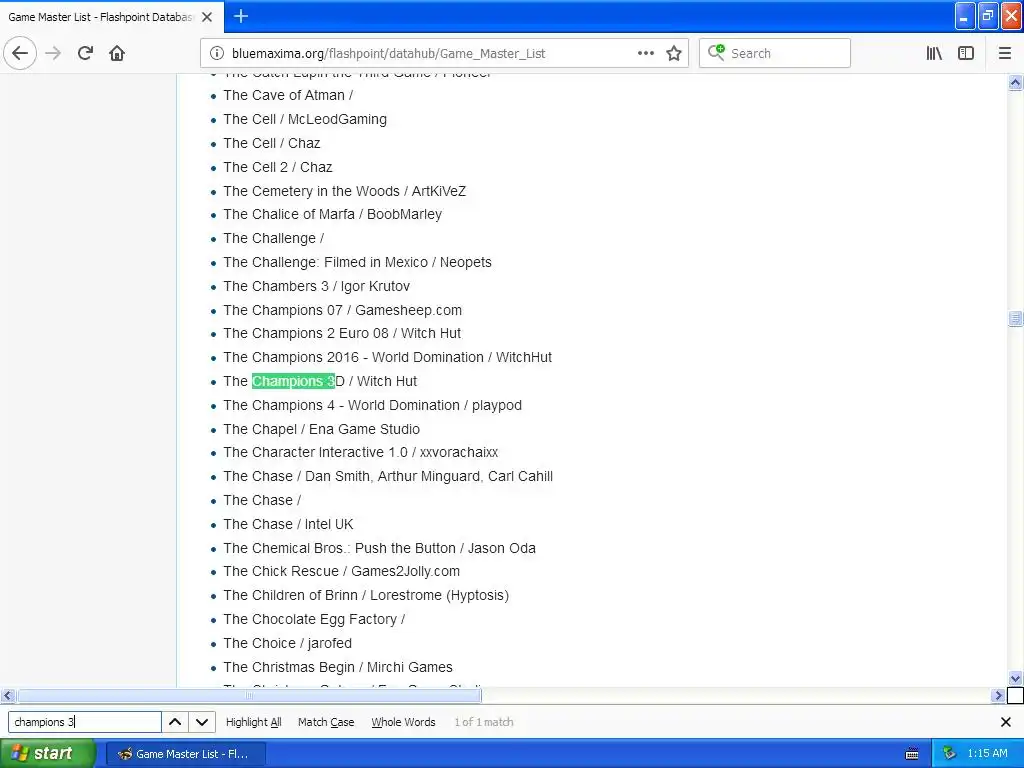Click the horizontal scrollbar thumb
Image resolution: width=1024 pixels, height=768 pixels.
click(249, 696)
